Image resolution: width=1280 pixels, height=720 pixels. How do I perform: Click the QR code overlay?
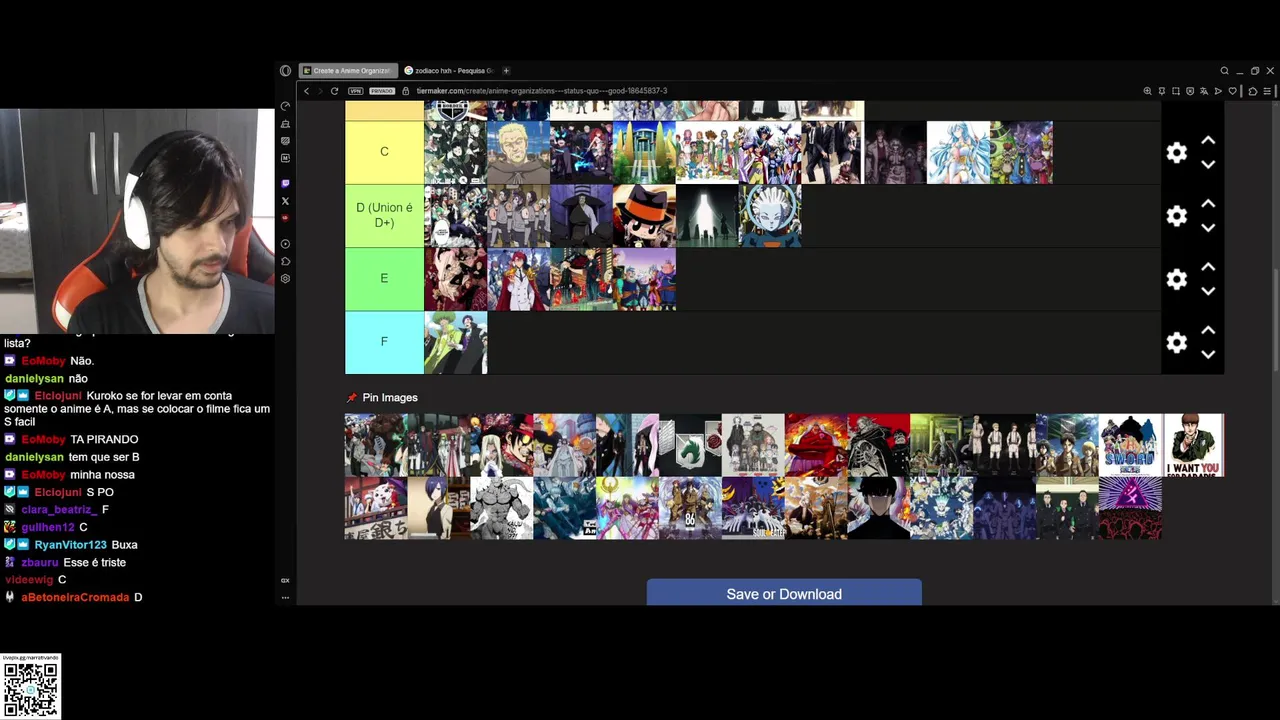(x=30, y=688)
